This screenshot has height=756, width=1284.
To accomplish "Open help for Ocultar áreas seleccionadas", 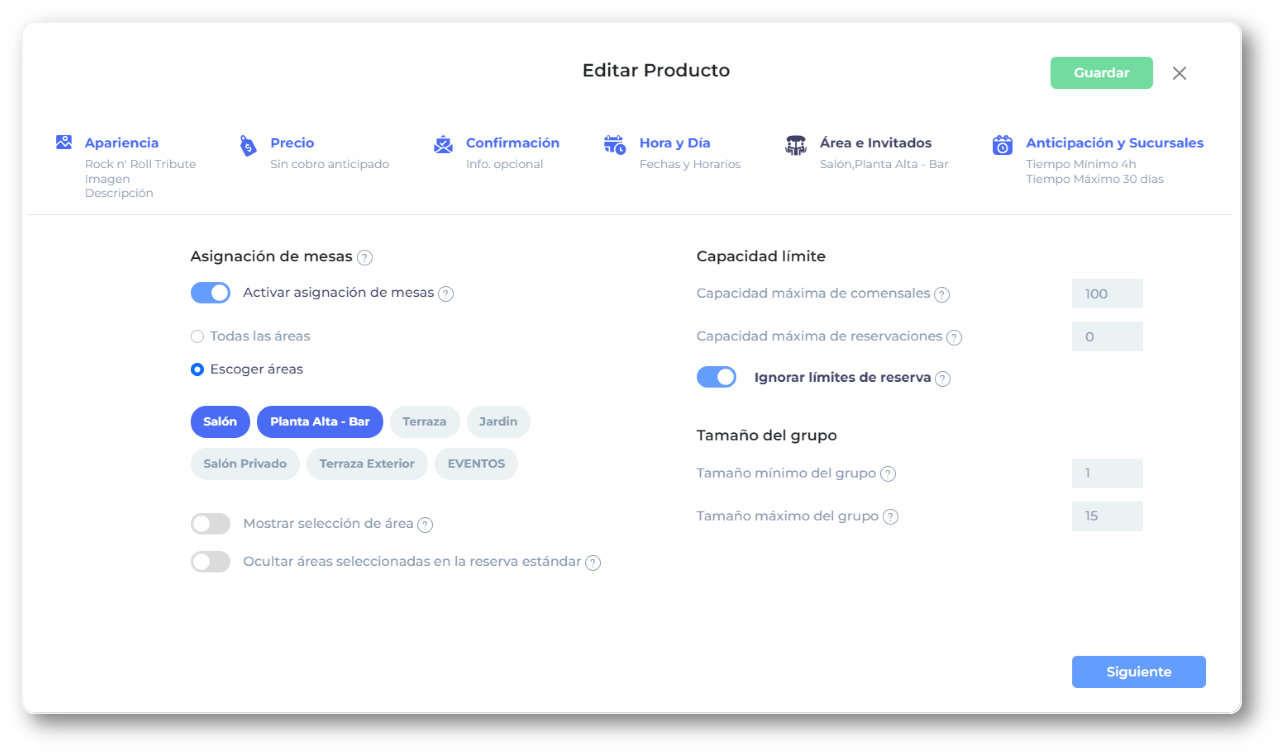I will [593, 563].
